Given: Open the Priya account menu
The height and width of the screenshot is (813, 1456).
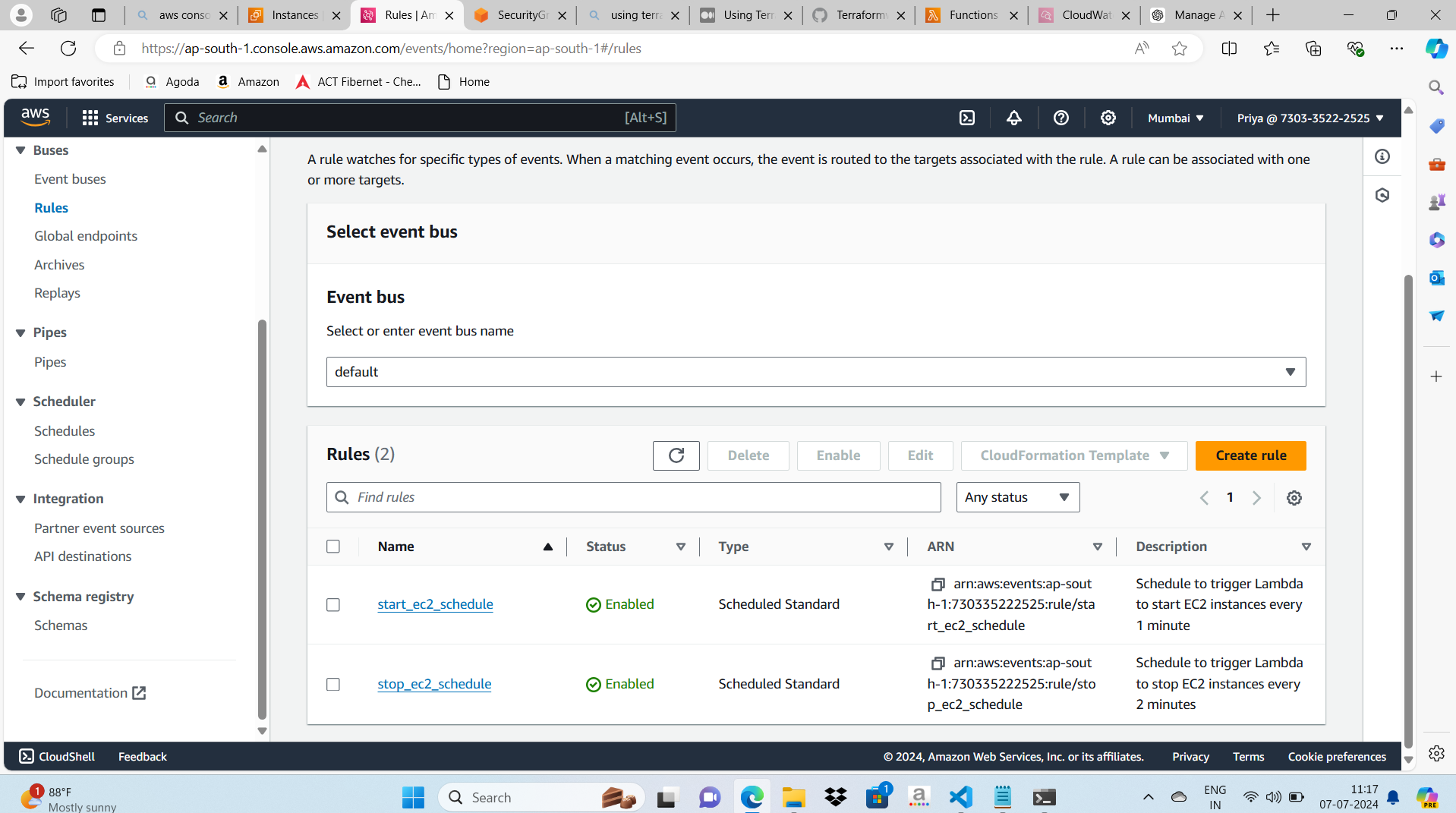Looking at the screenshot, I should pos(1310,118).
